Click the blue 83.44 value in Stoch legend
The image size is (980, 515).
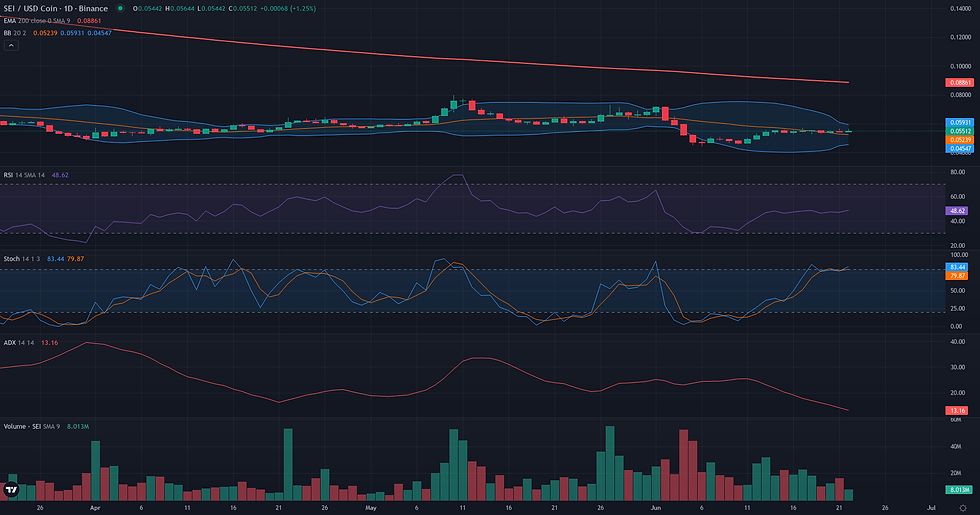(56, 259)
